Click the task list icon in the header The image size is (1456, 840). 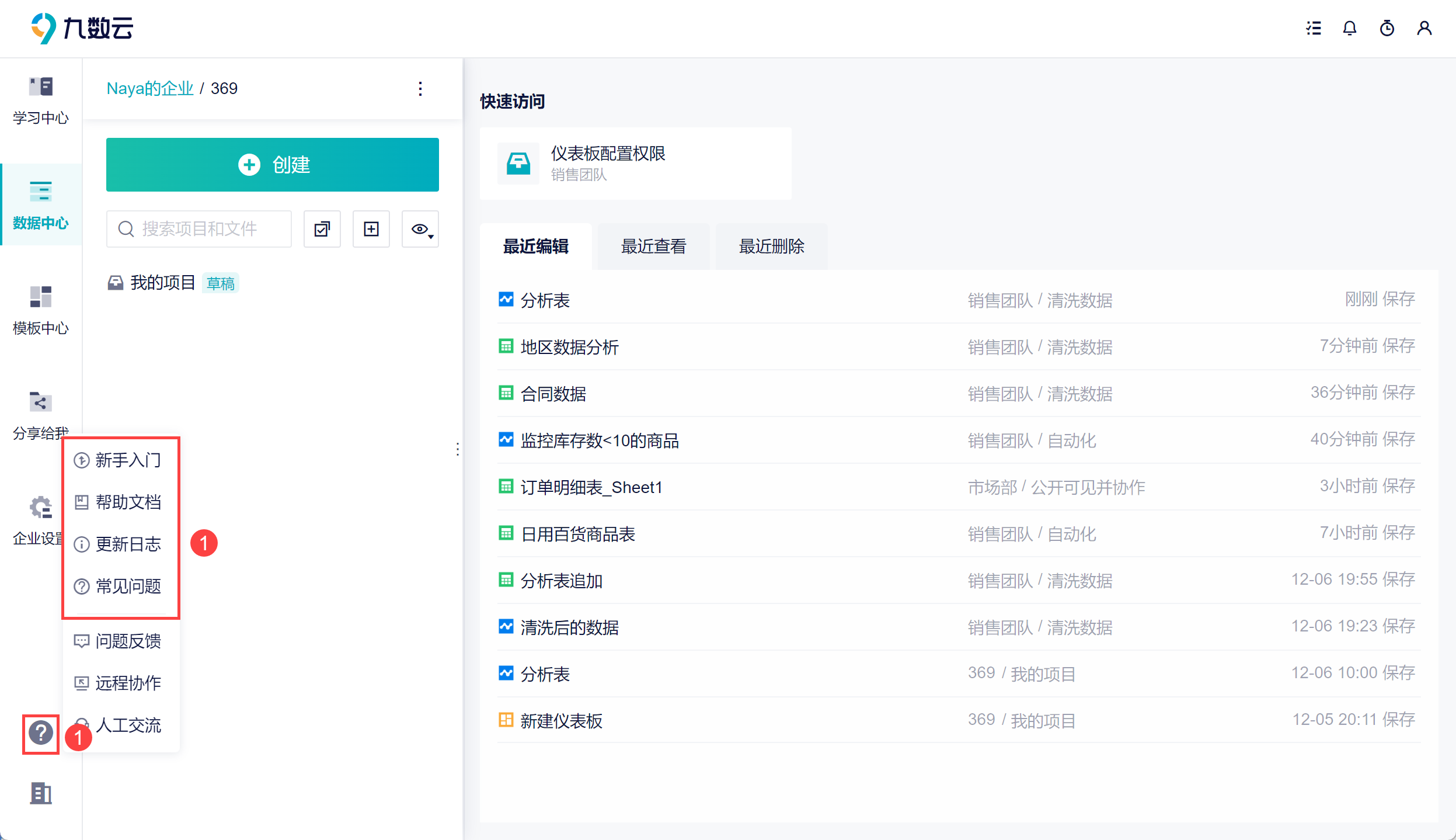pos(1313,28)
